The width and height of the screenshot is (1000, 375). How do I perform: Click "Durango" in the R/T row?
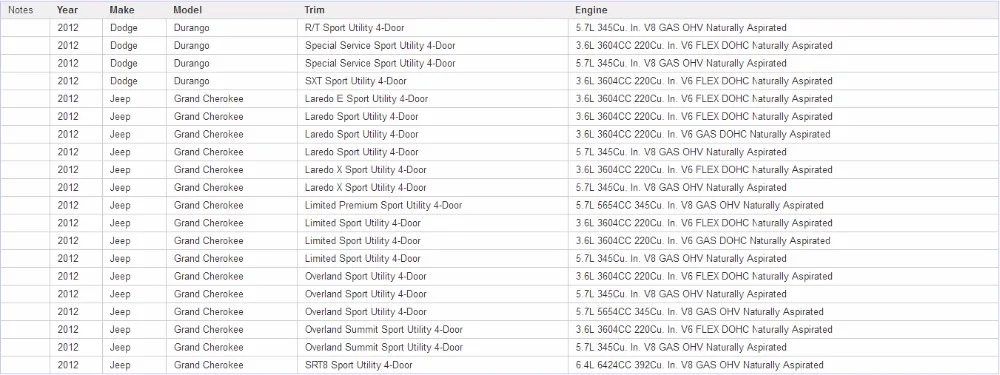(x=191, y=28)
